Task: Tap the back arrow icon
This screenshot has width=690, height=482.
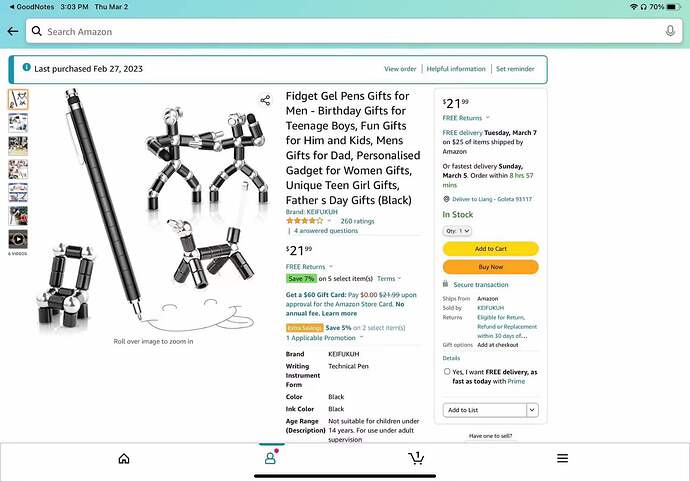Action: (13, 31)
